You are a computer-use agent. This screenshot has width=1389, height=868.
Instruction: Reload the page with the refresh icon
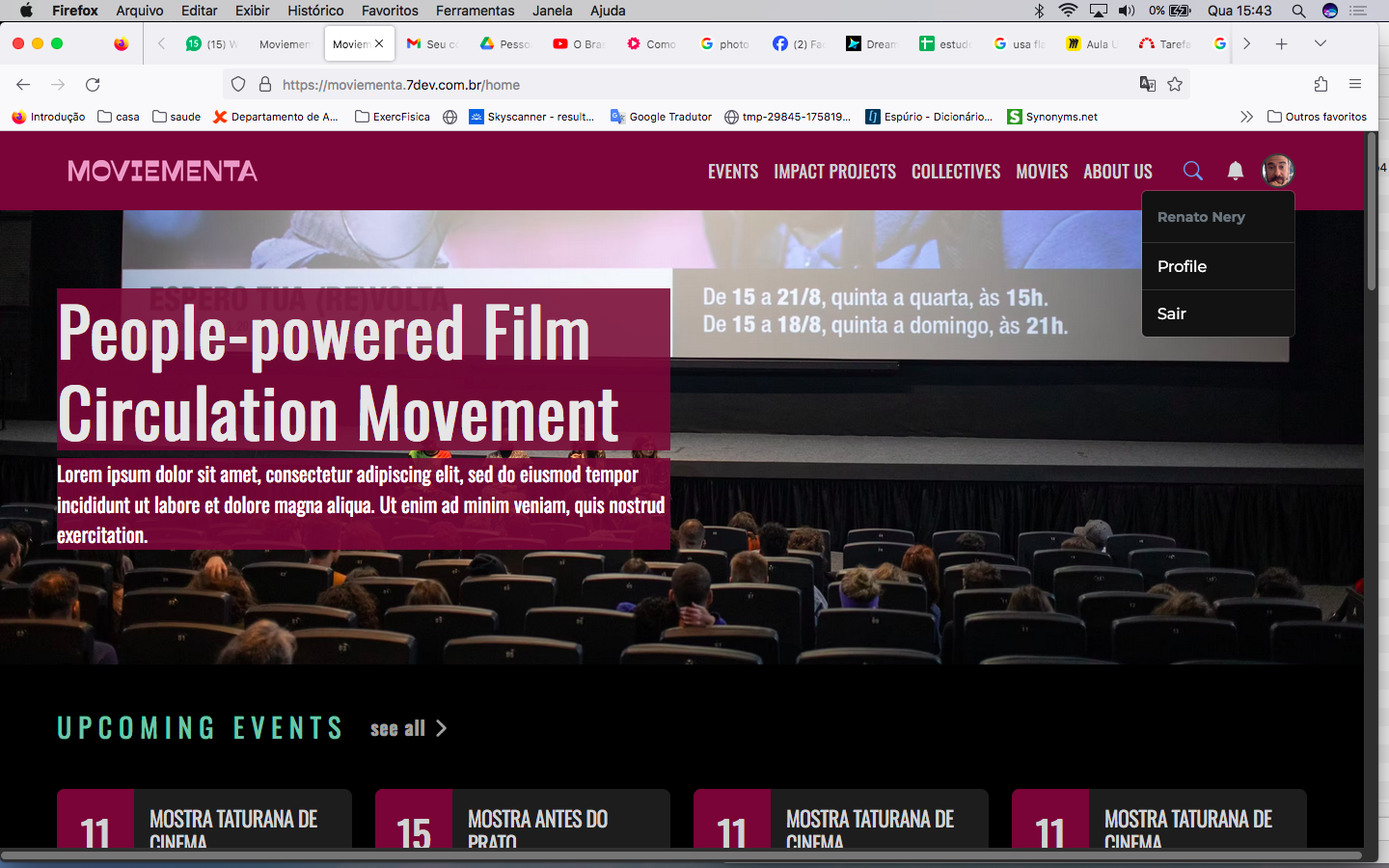click(93, 84)
